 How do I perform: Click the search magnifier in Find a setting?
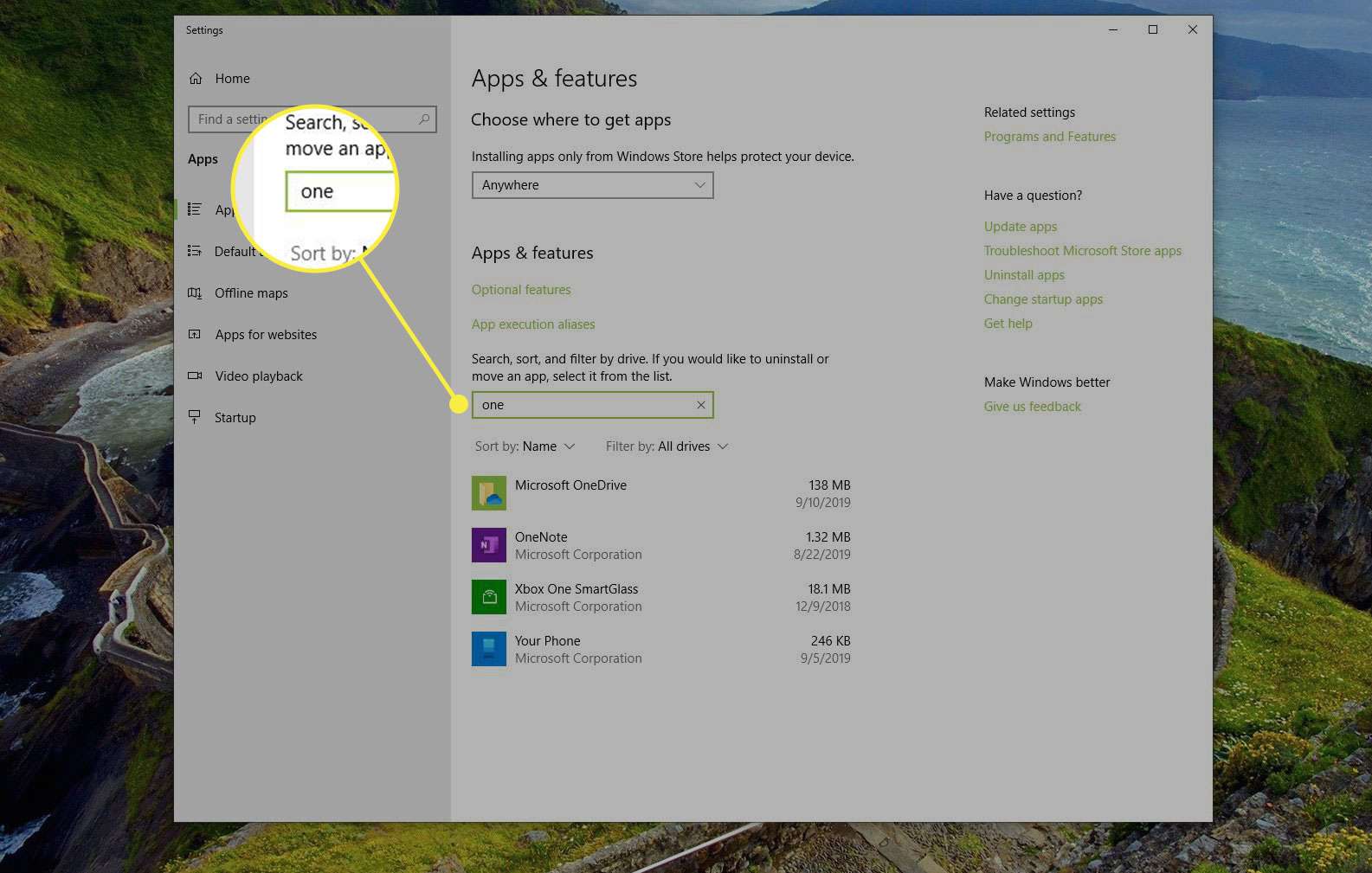coord(423,119)
